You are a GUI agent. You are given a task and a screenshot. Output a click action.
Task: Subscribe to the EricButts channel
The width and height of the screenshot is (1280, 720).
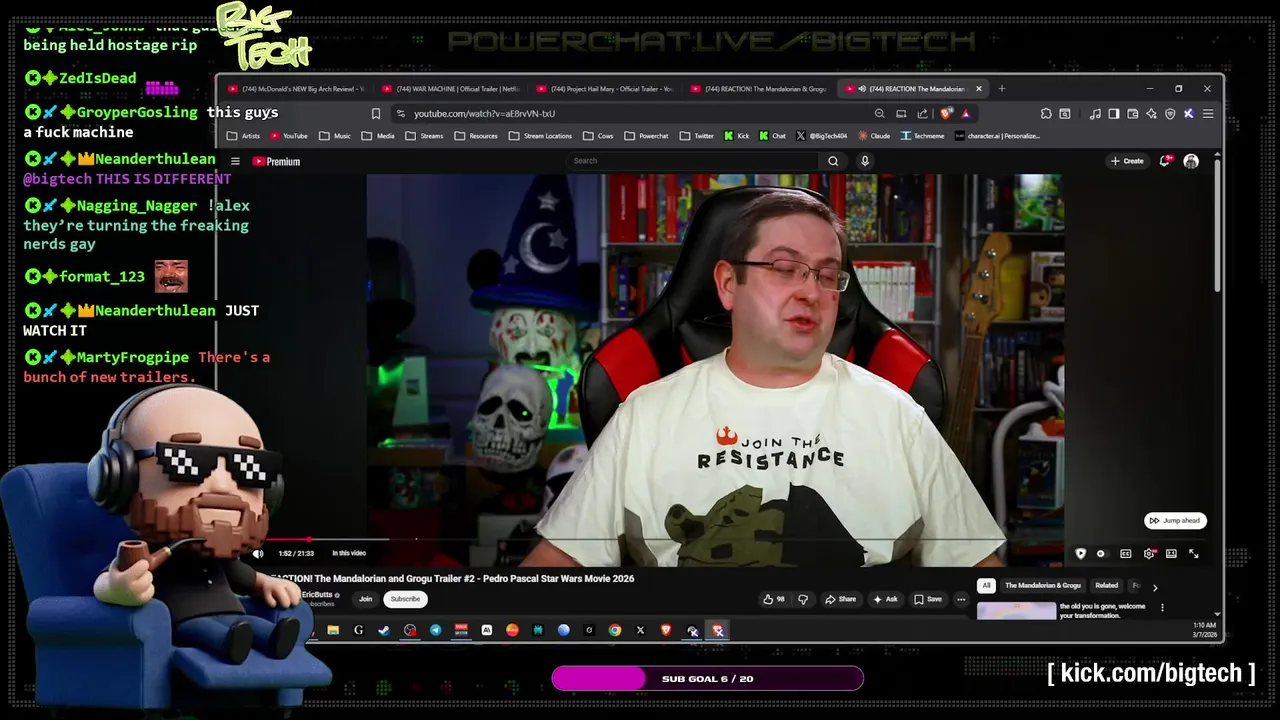405,599
